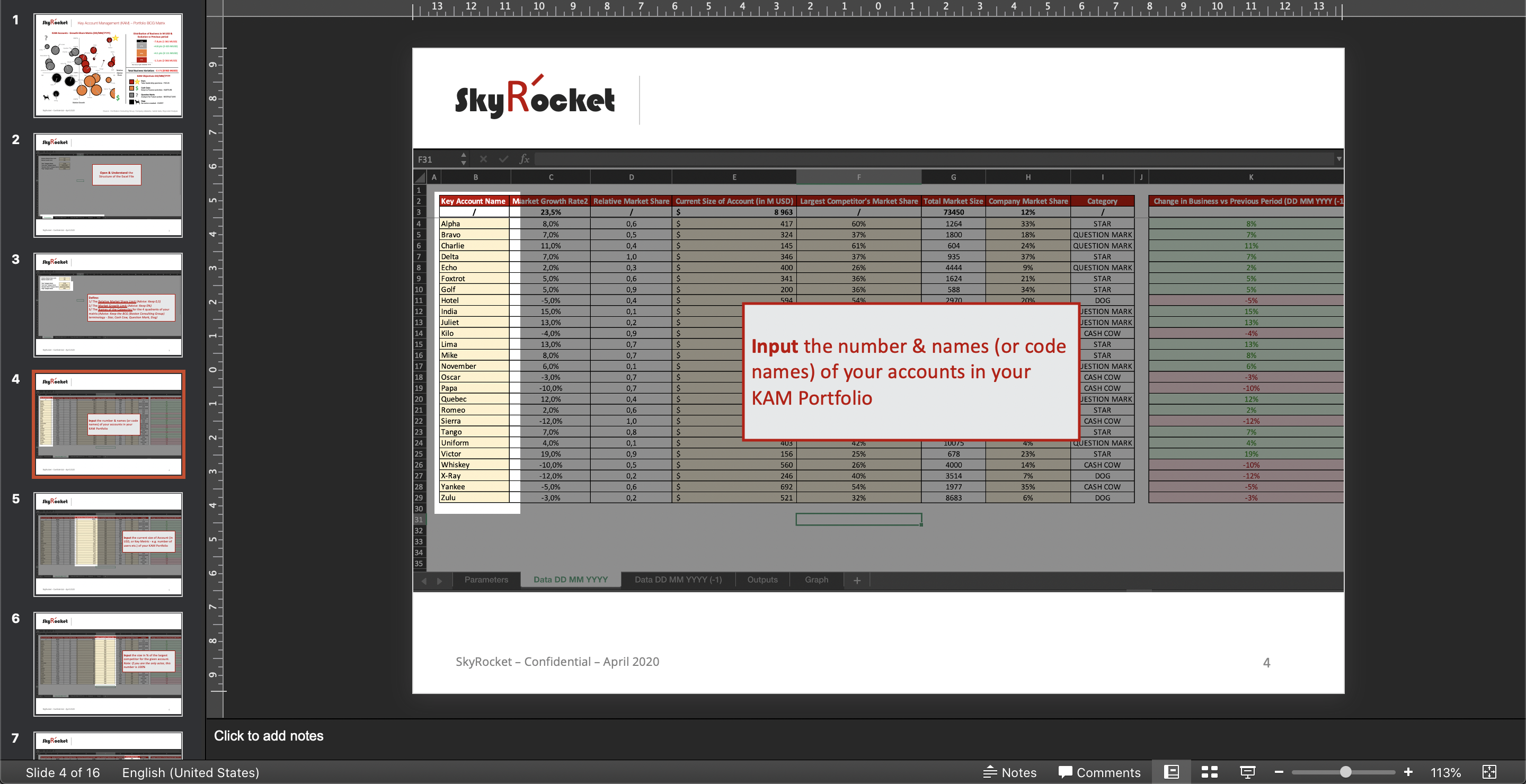Click the fx insert function icon
The width and height of the screenshot is (1526, 784).
524,159
